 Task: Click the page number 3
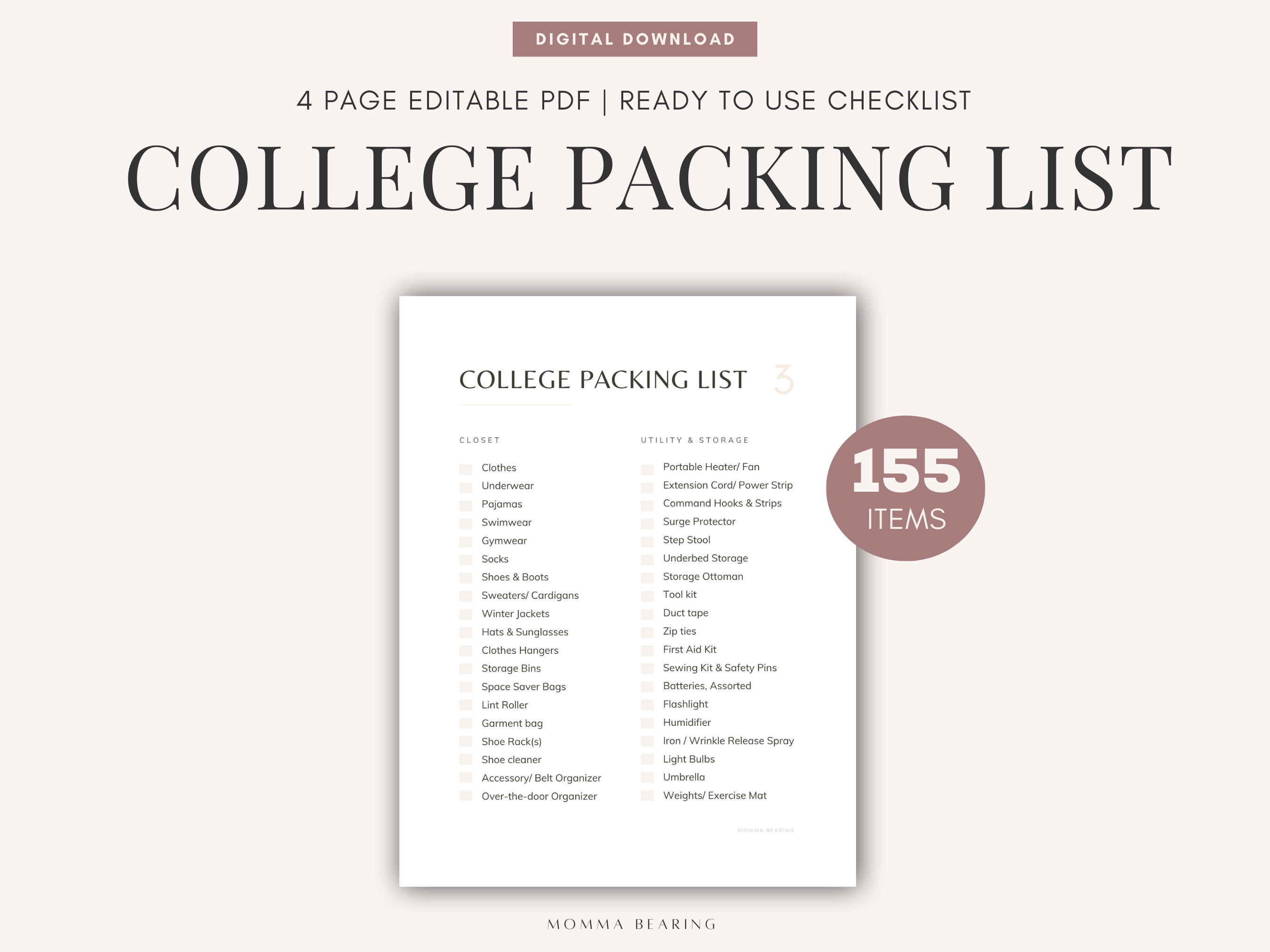[784, 379]
